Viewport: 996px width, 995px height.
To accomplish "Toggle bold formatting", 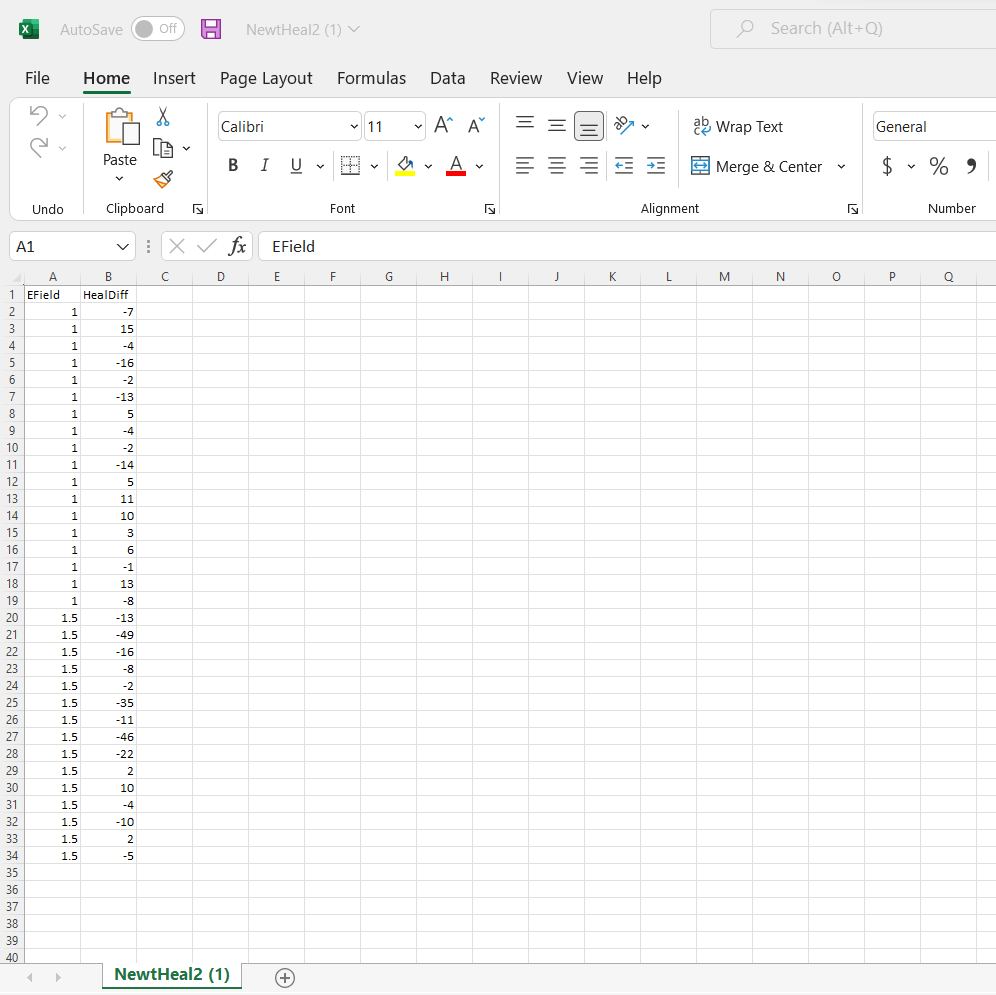I will tap(232, 165).
